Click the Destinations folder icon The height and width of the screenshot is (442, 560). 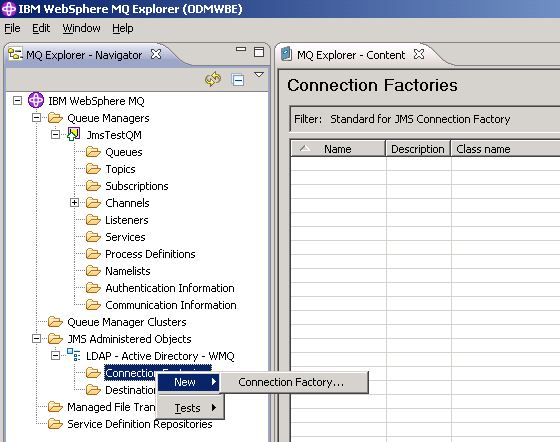[x=93, y=390]
